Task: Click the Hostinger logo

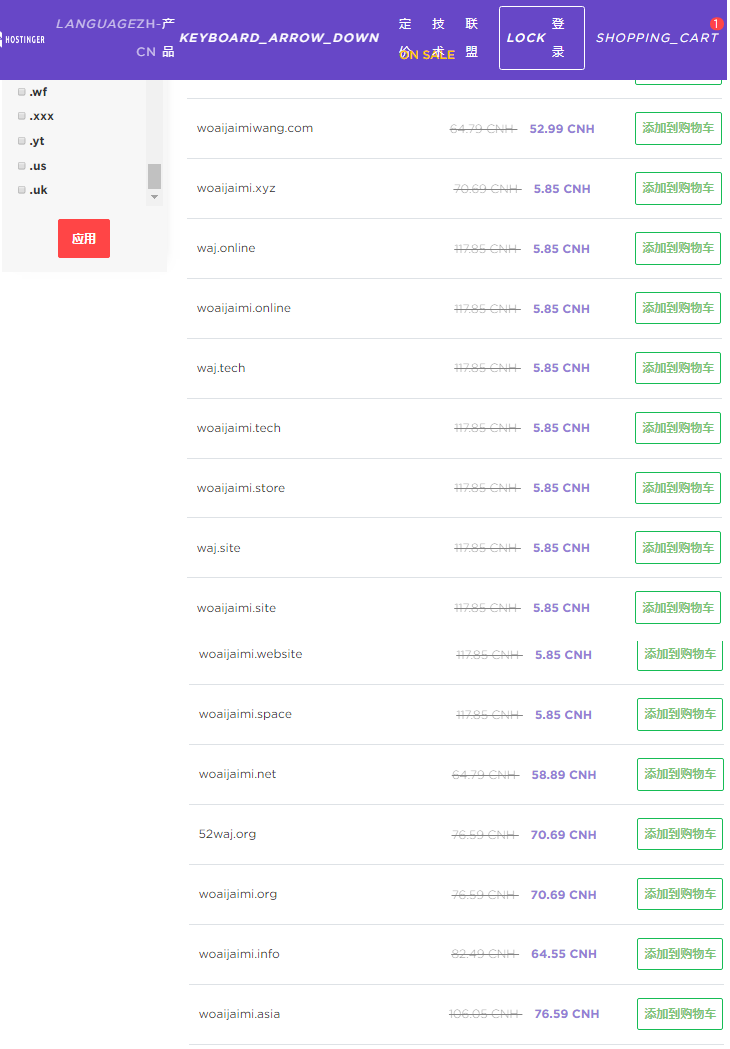Action: click(16, 38)
